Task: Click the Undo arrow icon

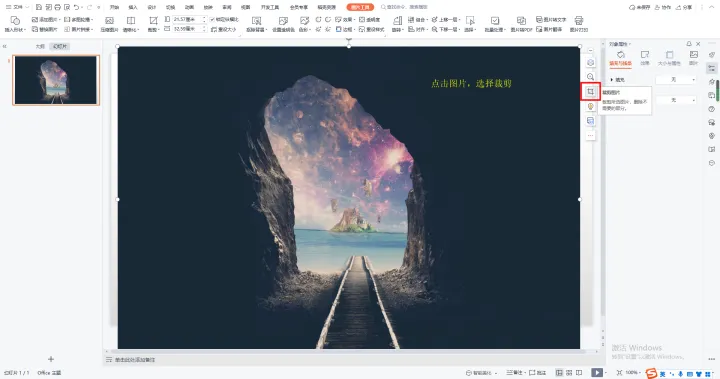Action: [76, 7]
